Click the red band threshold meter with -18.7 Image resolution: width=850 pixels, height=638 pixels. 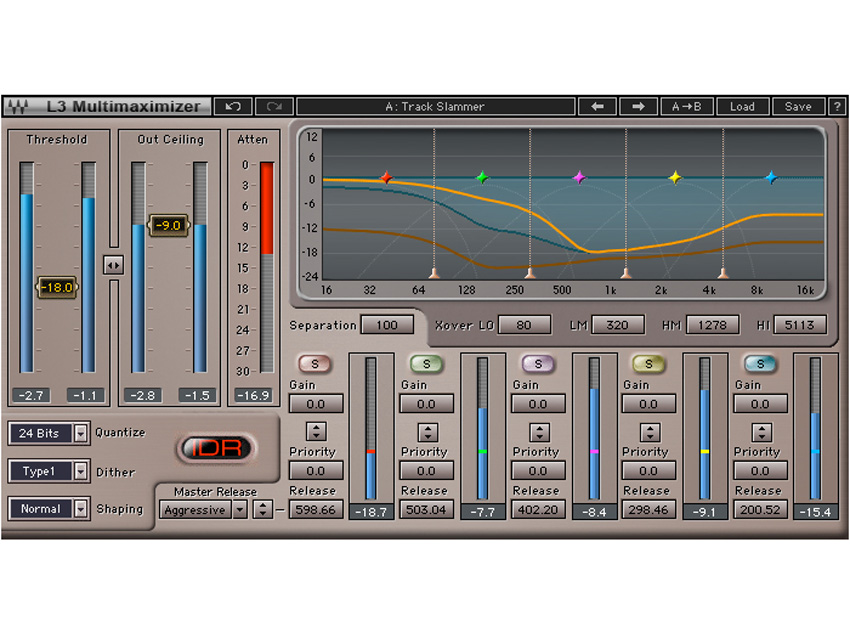pos(371,428)
